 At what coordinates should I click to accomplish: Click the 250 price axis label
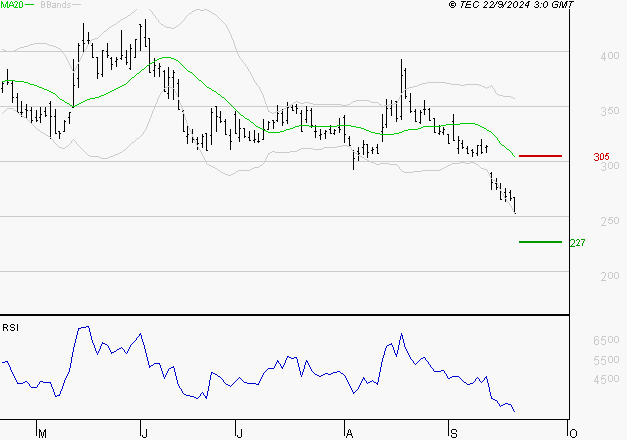pyautogui.click(x=609, y=221)
